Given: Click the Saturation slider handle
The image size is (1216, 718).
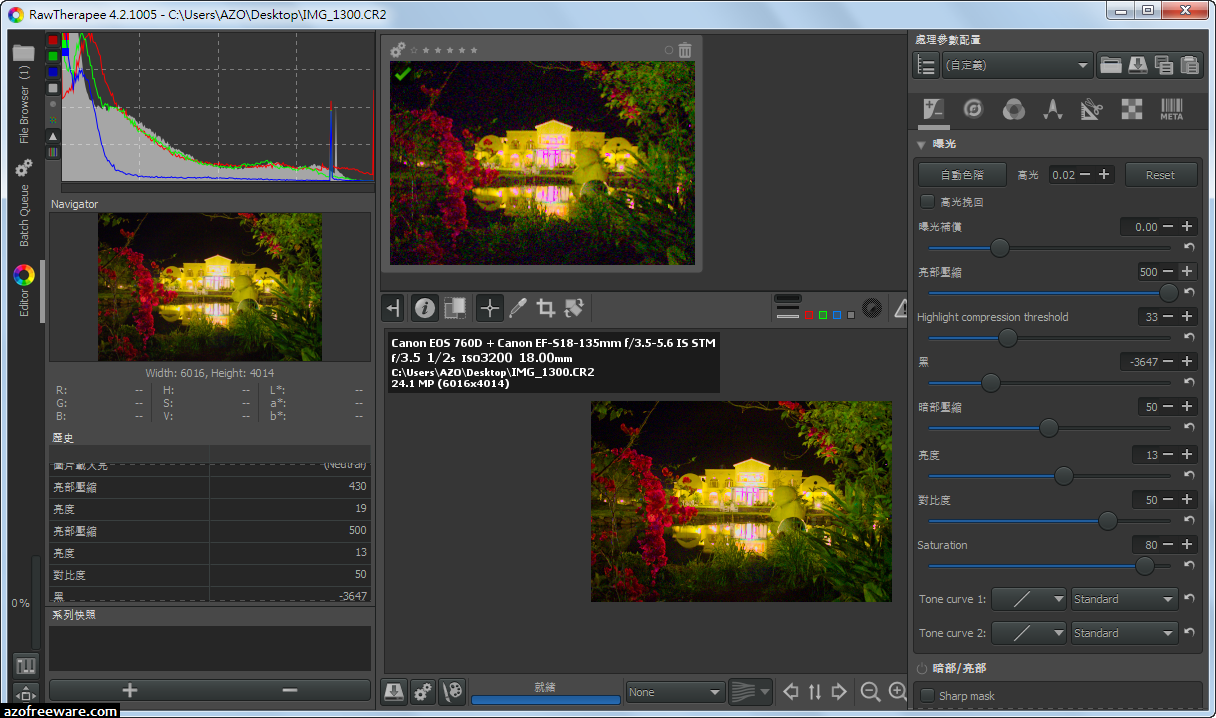Looking at the screenshot, I should click(x=1145, y=566).
